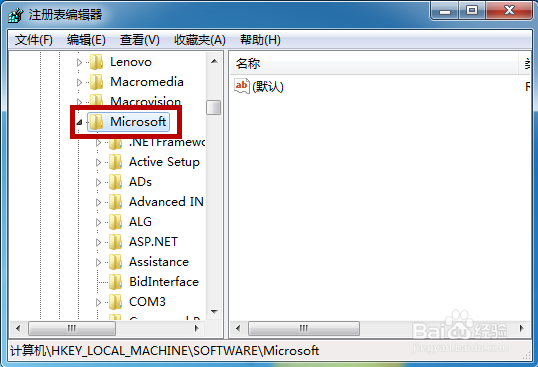Select the Assistance key name

(159, 262)
